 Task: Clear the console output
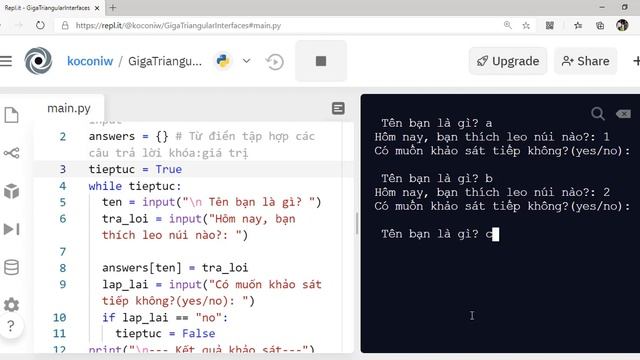pyautogui.click(x=623, y=114)
